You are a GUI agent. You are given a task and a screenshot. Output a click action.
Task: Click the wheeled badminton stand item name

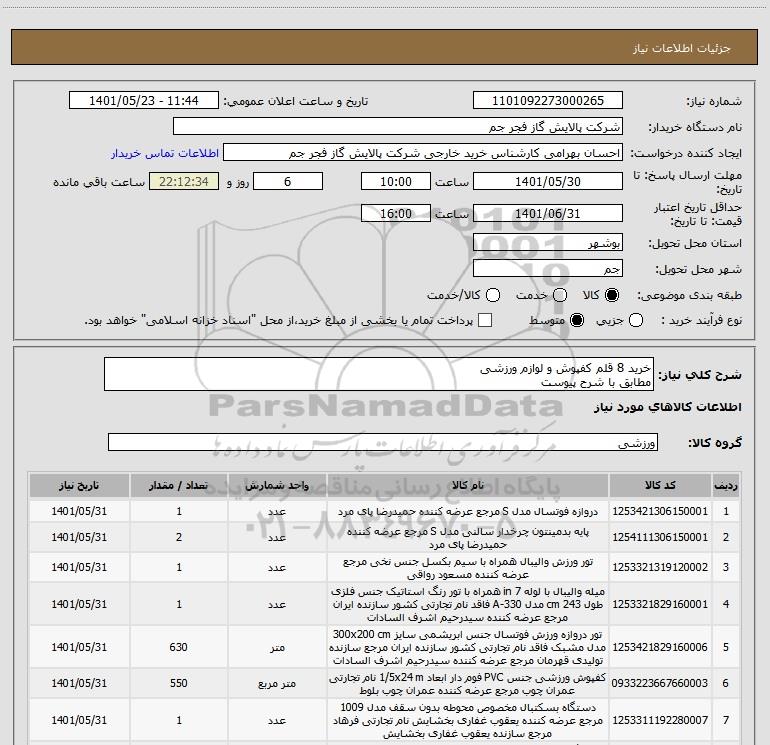pyautogui.click(x=468, y=538)
